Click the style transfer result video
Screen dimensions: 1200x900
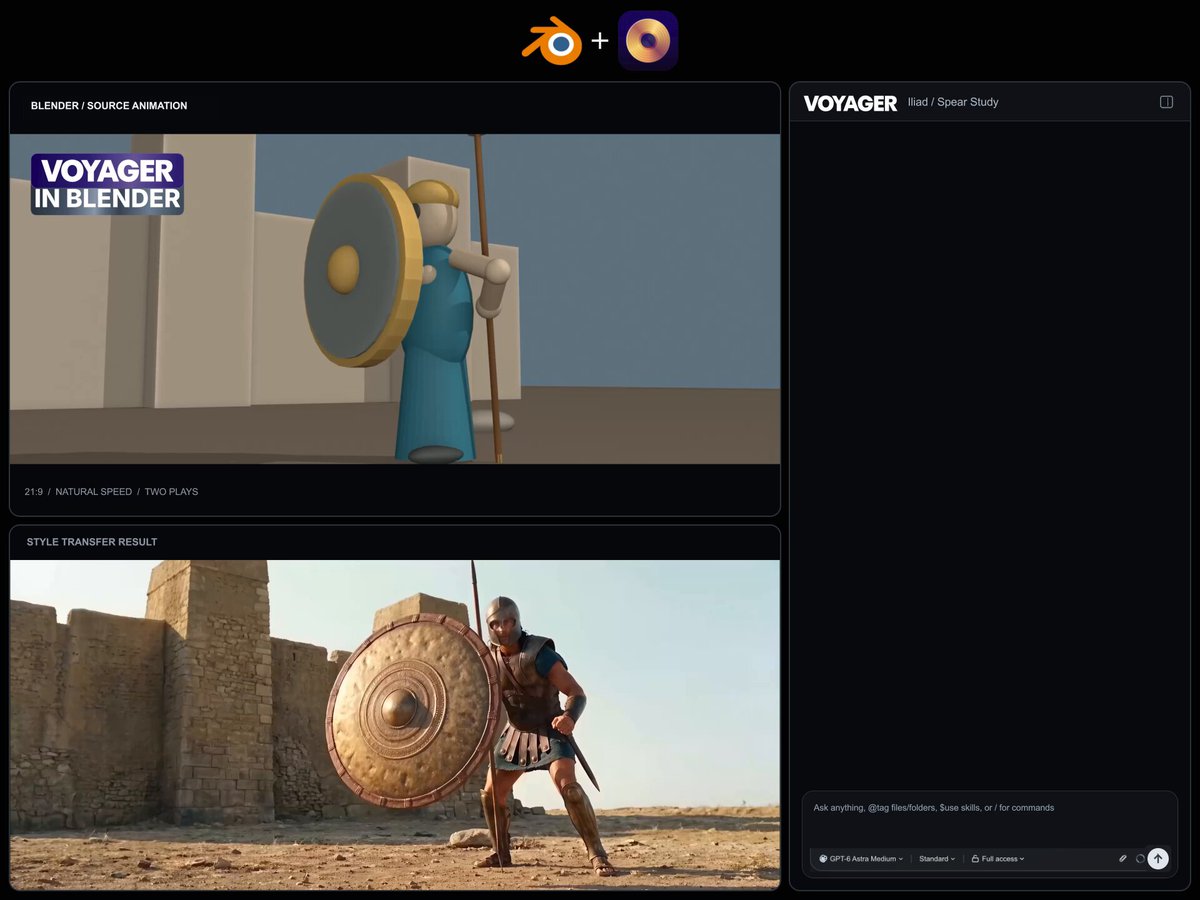tap(395, 725)
